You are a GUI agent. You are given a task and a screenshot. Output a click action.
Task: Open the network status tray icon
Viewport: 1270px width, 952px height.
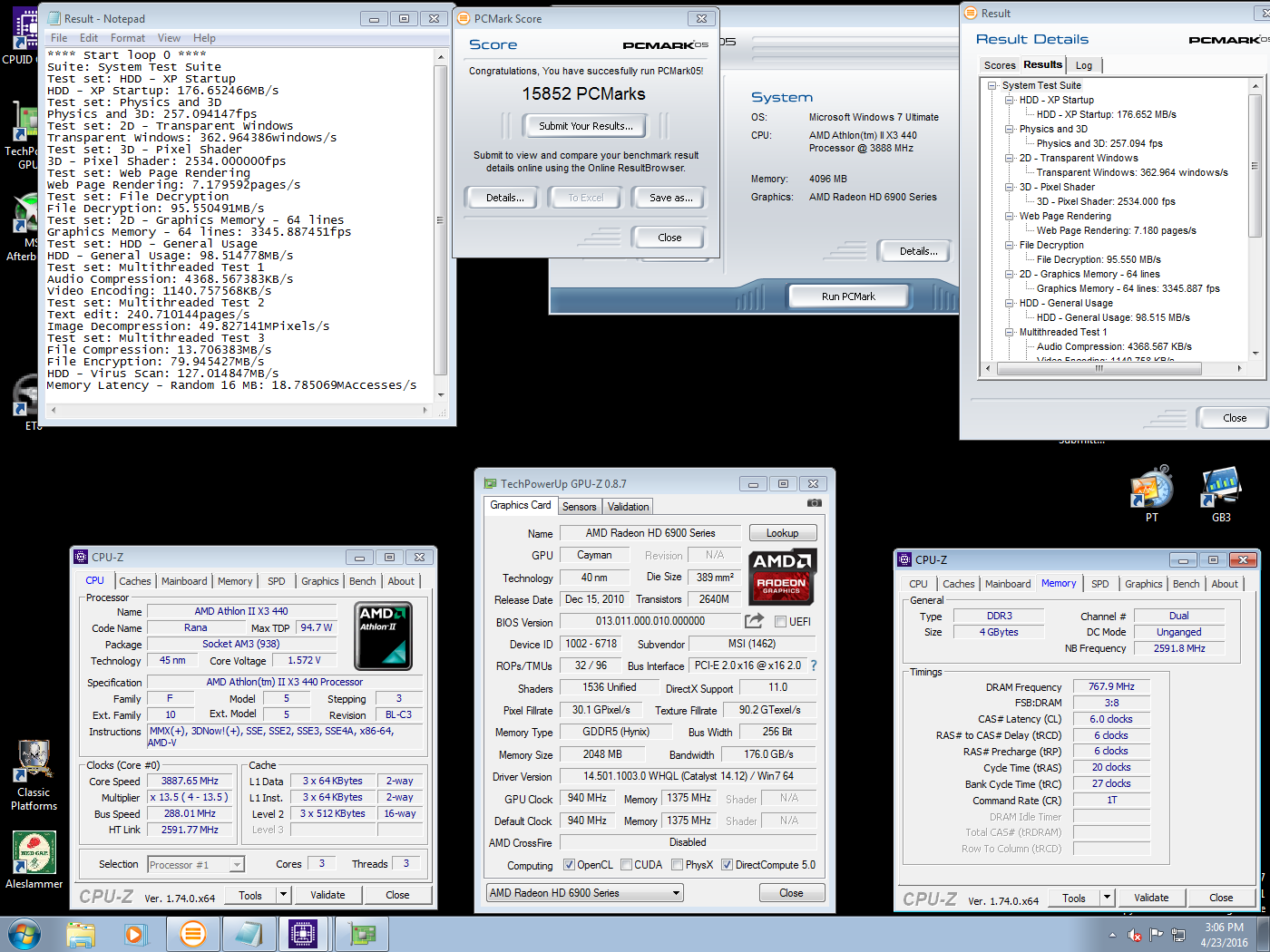pos(1178,935)
